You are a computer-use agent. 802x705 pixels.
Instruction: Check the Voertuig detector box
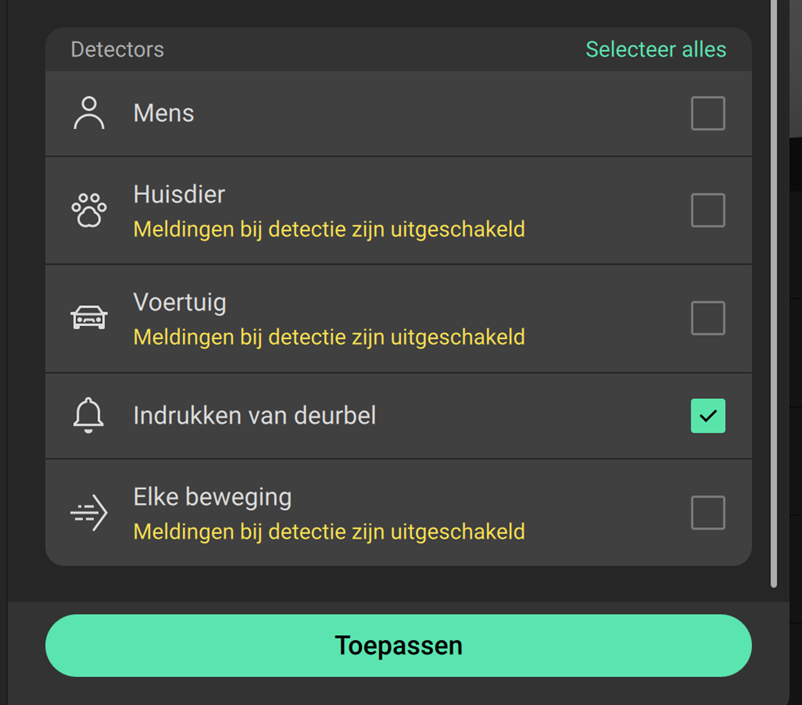(x=708, y=318)
